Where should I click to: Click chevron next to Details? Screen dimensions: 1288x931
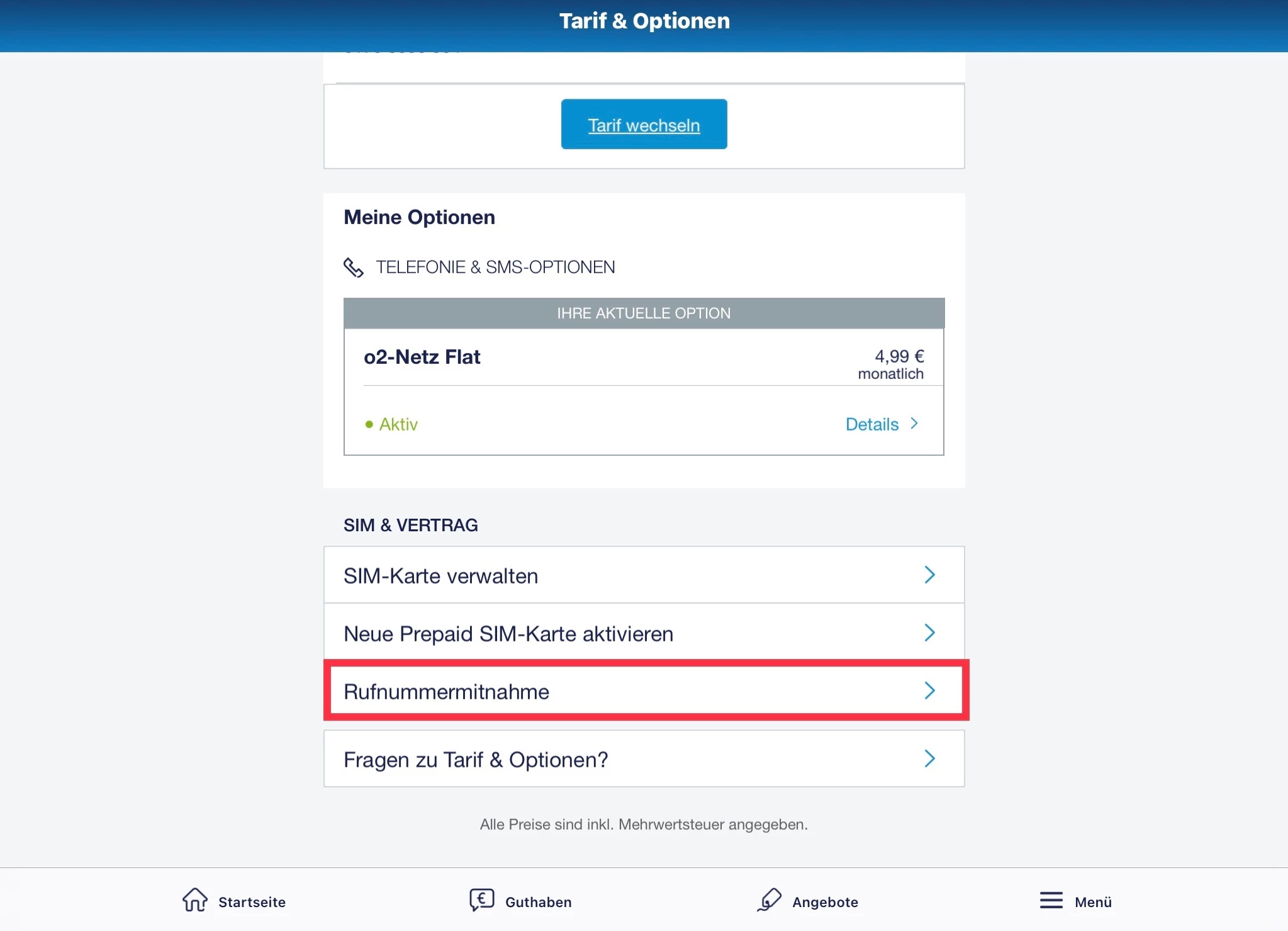(914, 424)
